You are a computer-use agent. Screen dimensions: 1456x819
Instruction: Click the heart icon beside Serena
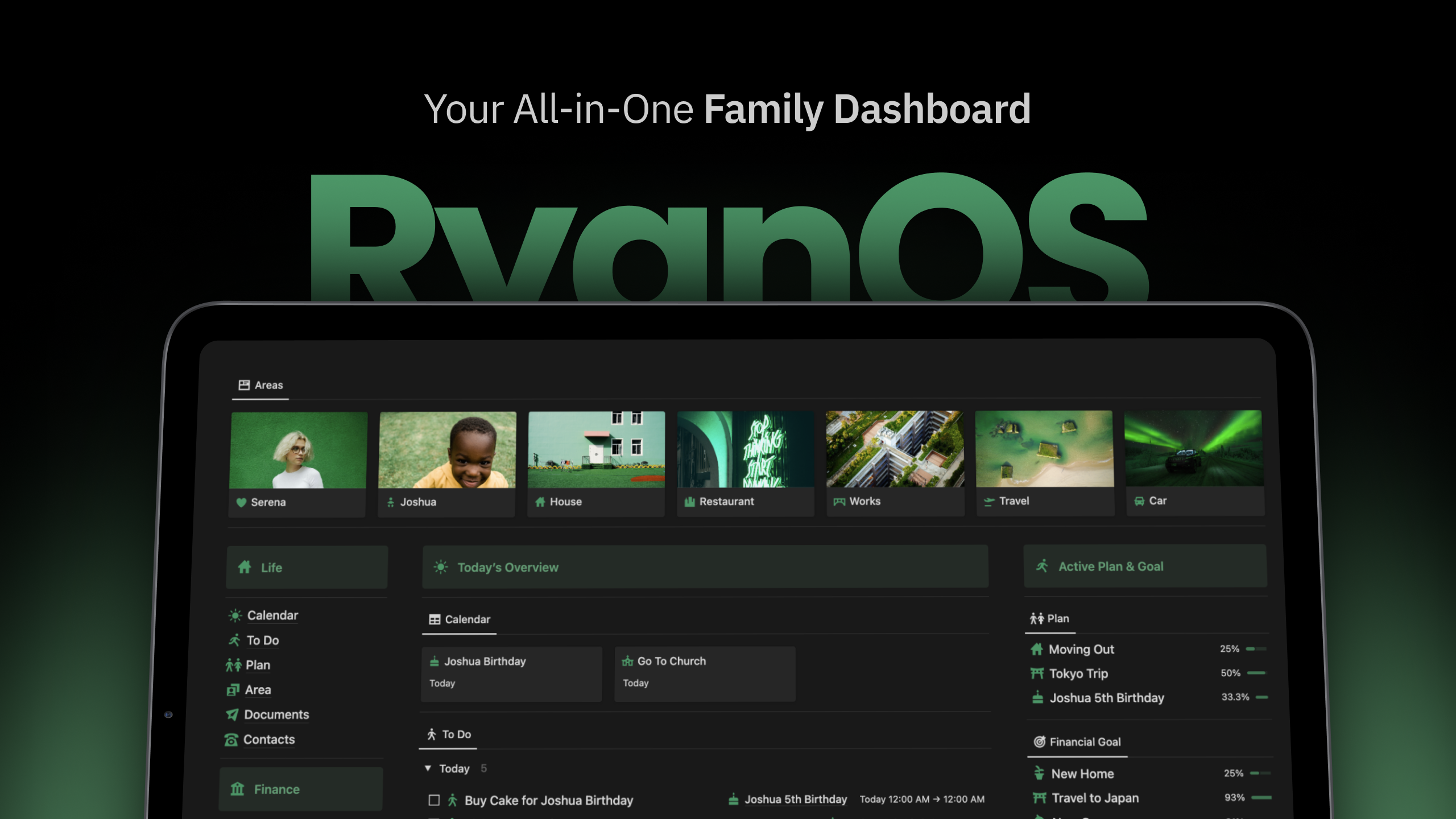coord(241,502)
